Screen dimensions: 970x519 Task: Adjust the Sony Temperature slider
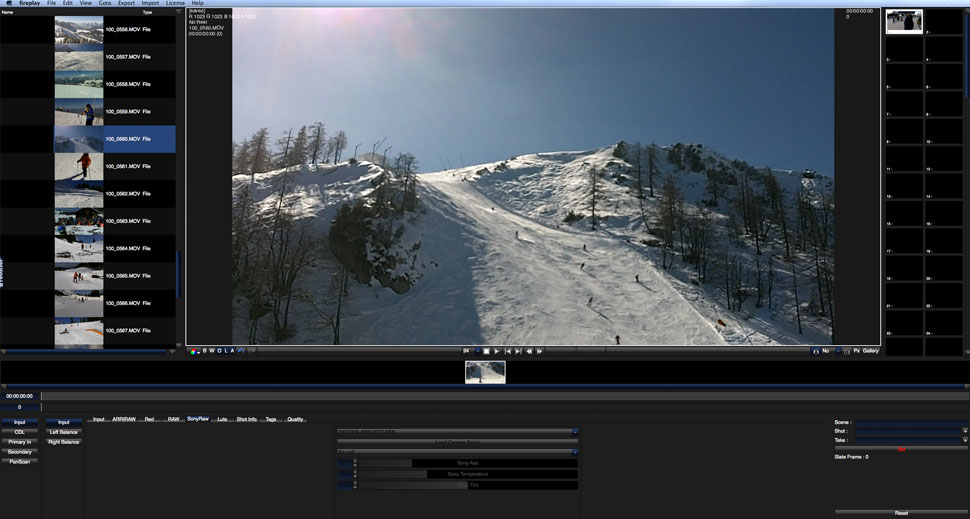click(x=467, y=474)
